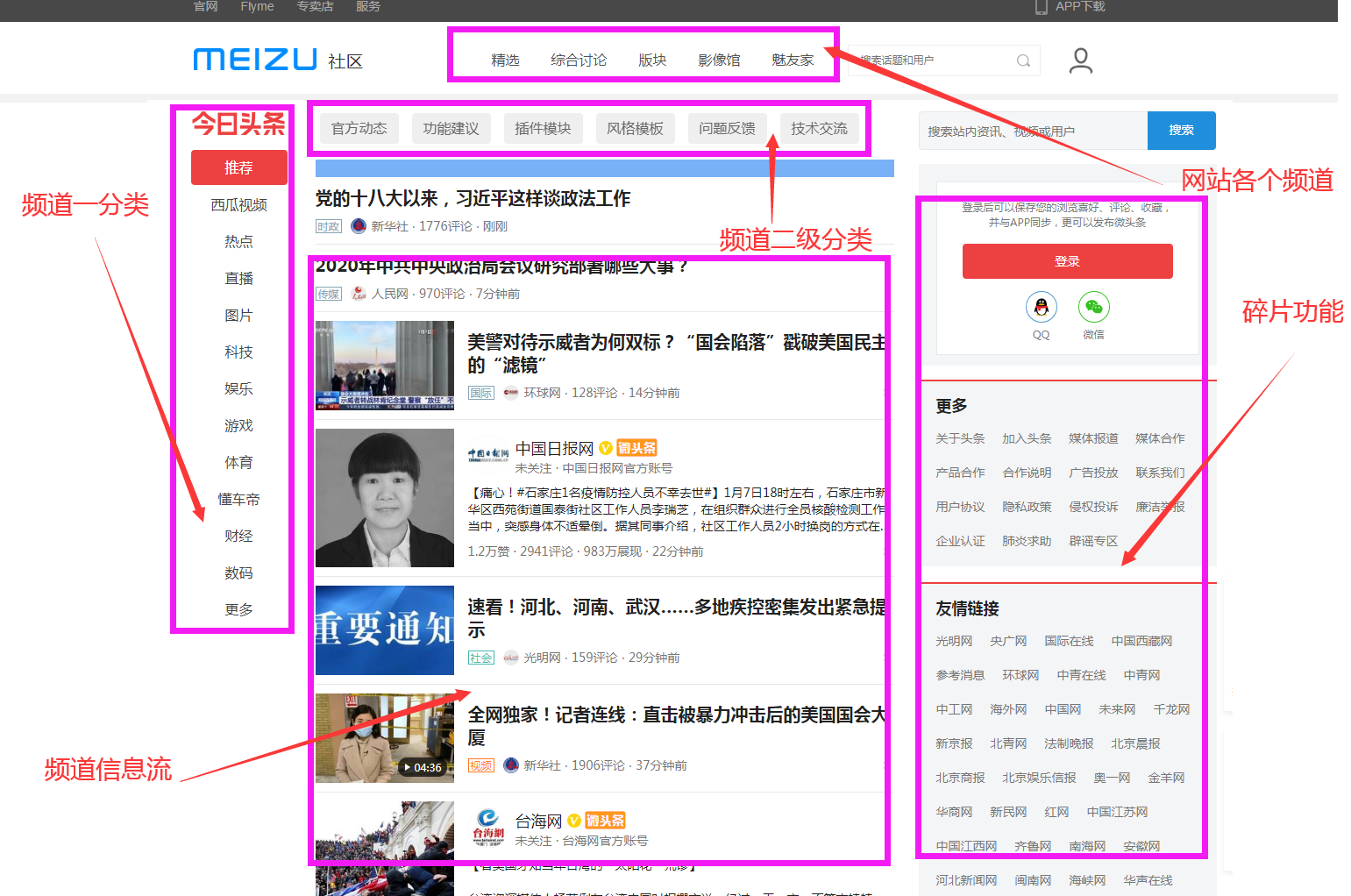1351x896 pixels.
Task: Click the QQ login icon
Action: click(x=1041, y=308)
